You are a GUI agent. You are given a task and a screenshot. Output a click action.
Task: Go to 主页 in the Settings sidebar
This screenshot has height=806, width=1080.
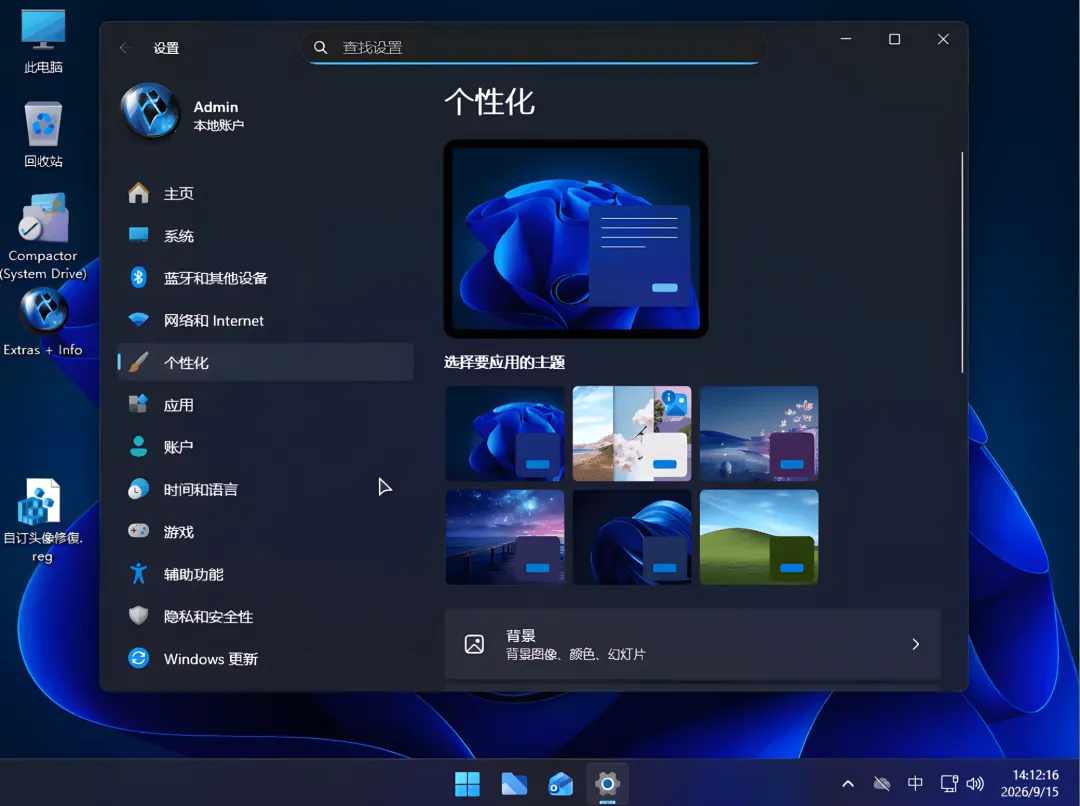266,194
